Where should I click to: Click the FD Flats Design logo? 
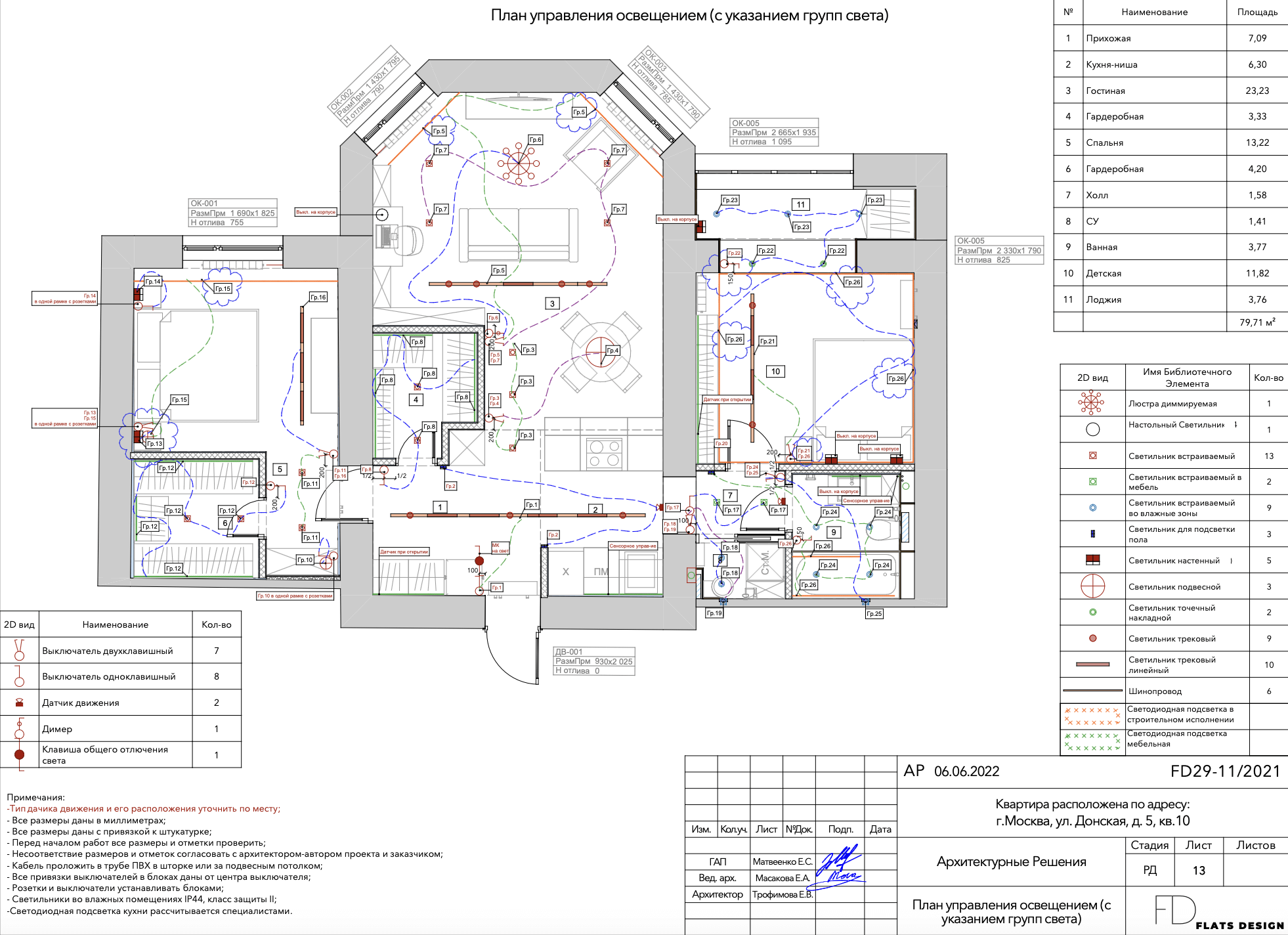tap(1219, 911)
